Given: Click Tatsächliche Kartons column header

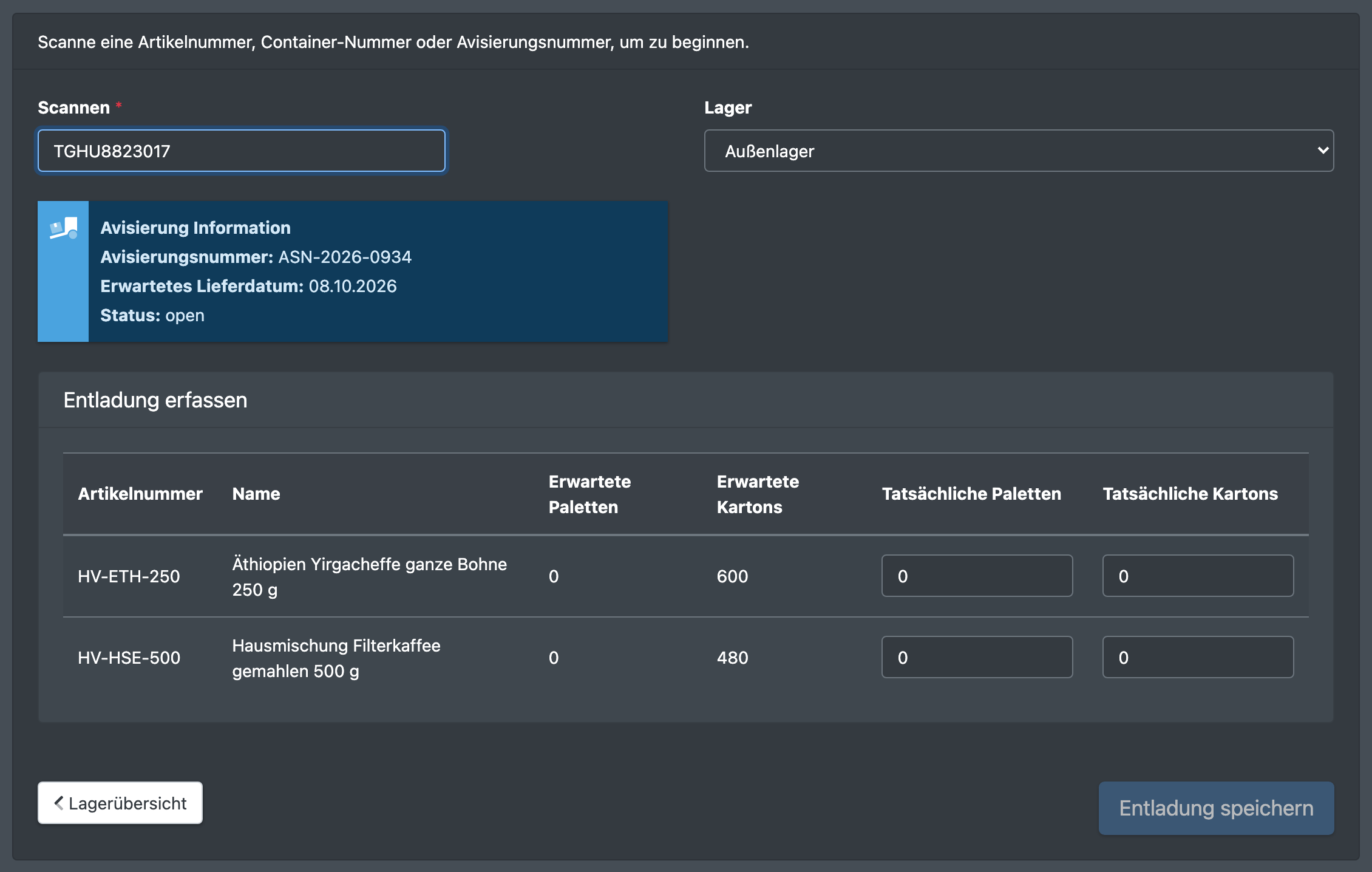Looking at the screenshot, I should [1190, 494].
